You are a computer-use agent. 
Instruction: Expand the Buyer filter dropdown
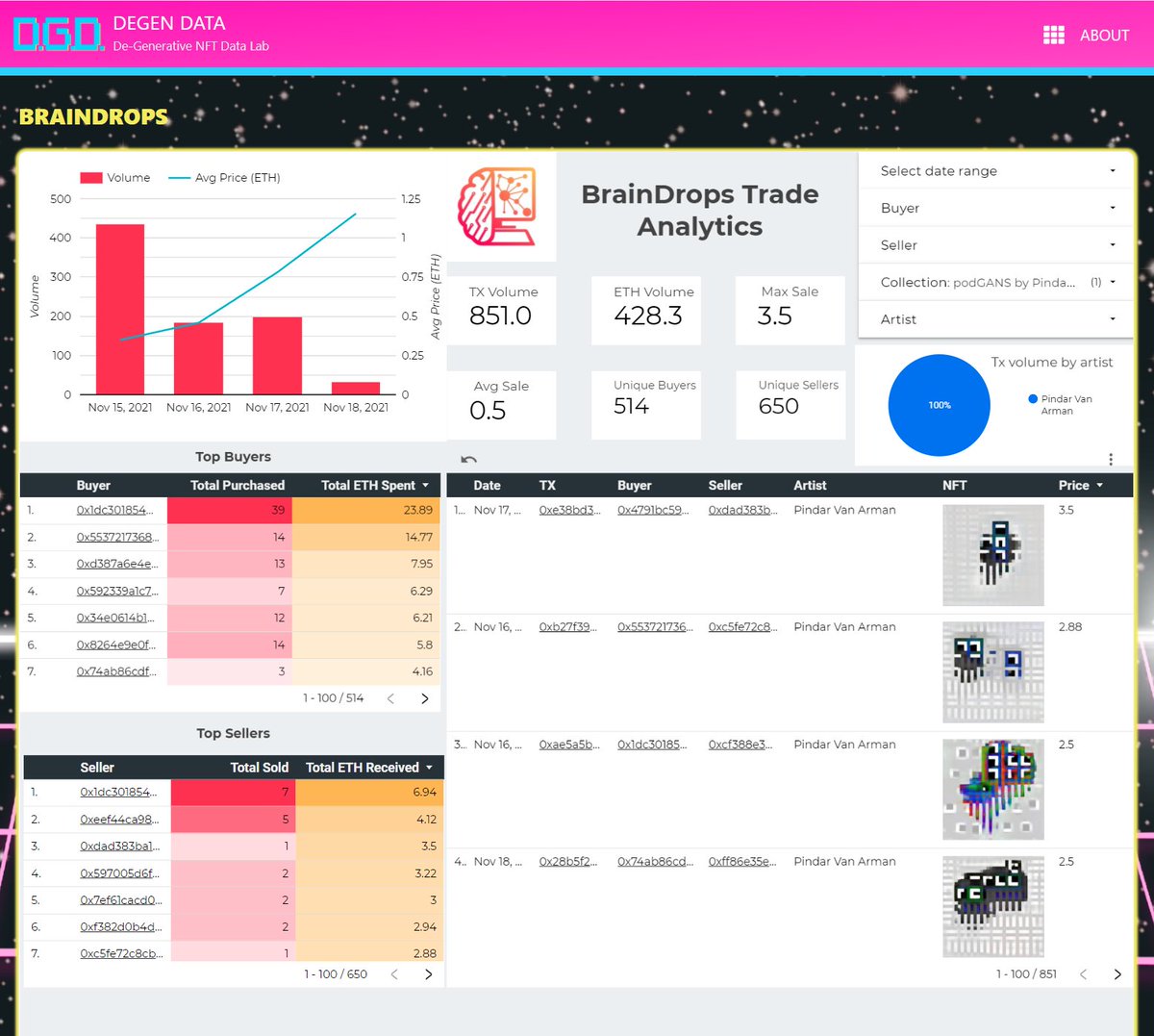[997, 208]
